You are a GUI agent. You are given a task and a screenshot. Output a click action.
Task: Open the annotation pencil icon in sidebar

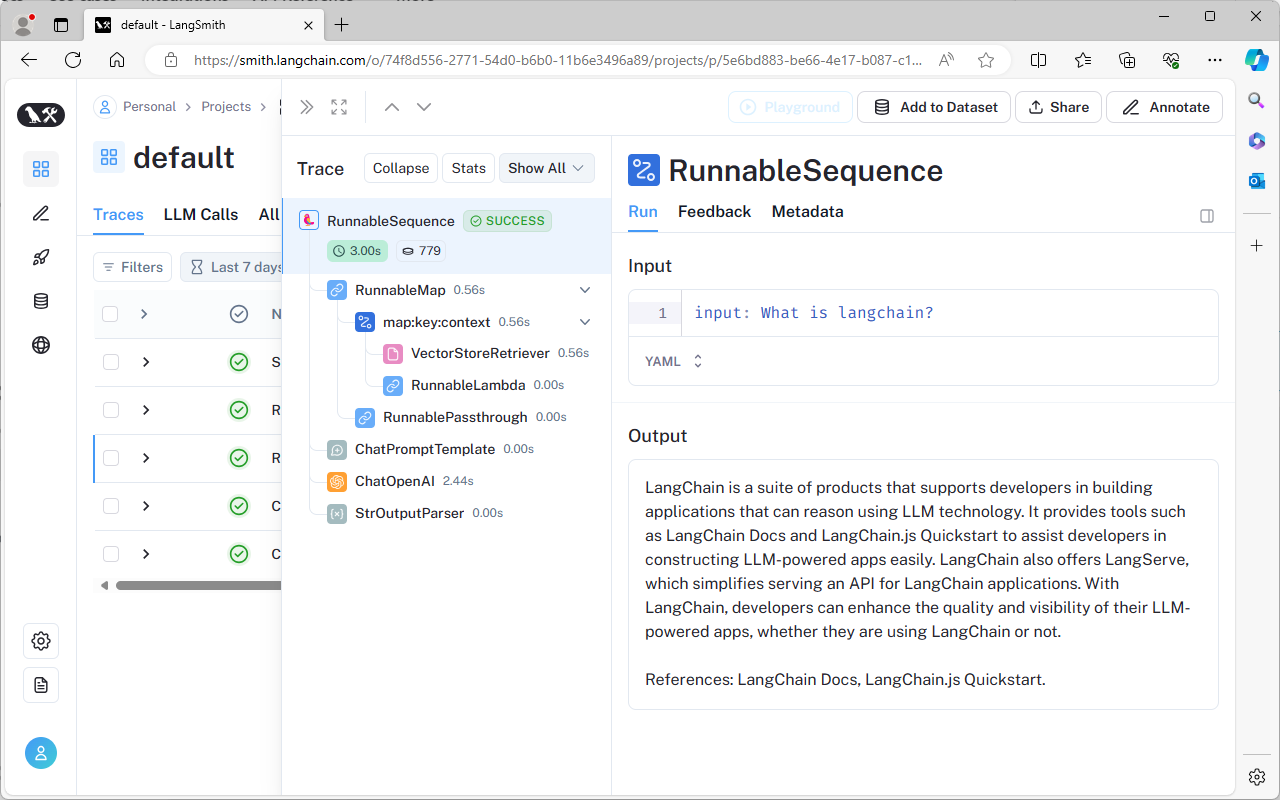[41, 213]
